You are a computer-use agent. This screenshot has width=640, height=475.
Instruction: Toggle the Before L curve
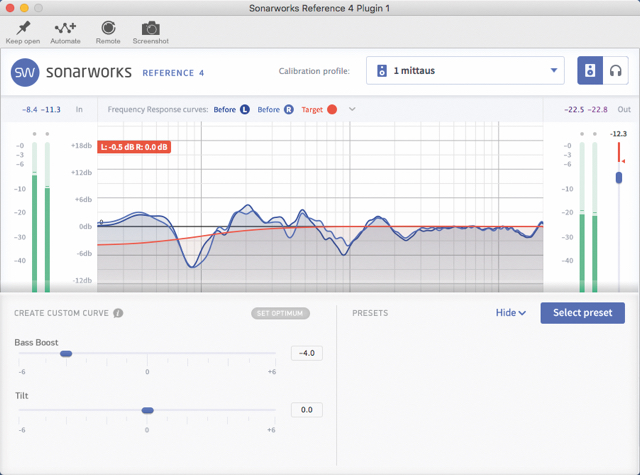tap(244, 109)
